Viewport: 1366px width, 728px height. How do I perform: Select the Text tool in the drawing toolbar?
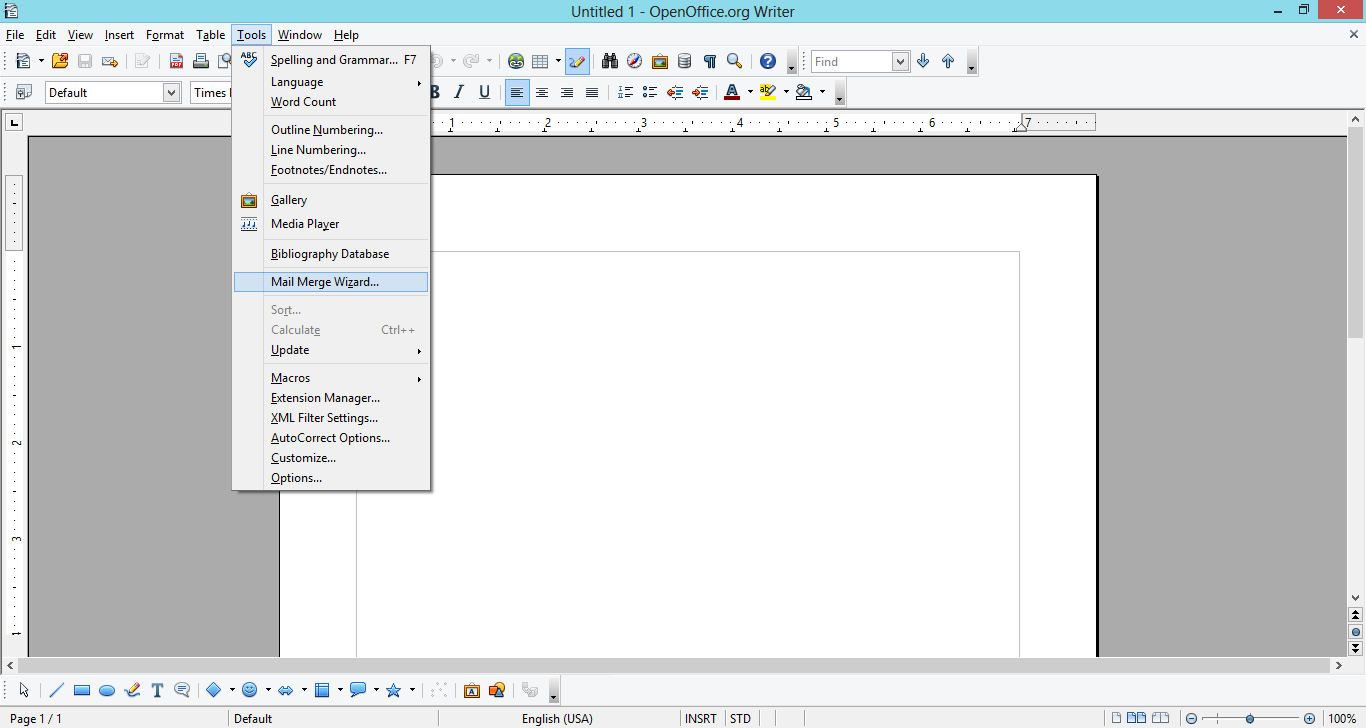pos(157,690)
